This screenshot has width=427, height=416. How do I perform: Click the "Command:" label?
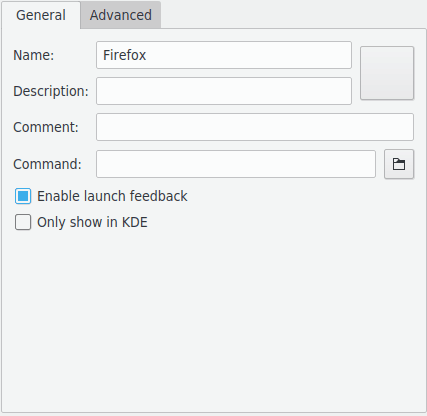(47, 164)
